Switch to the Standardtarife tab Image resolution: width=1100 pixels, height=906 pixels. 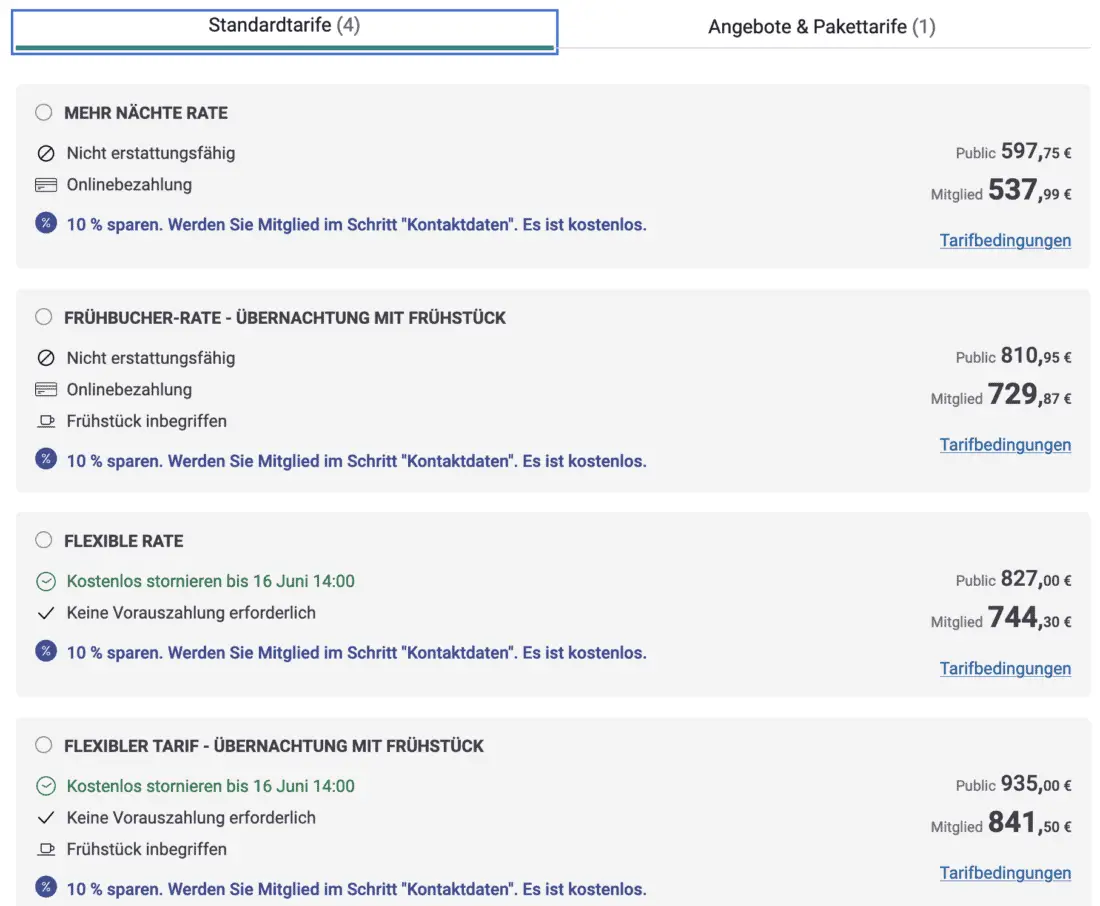coord(284,26)
